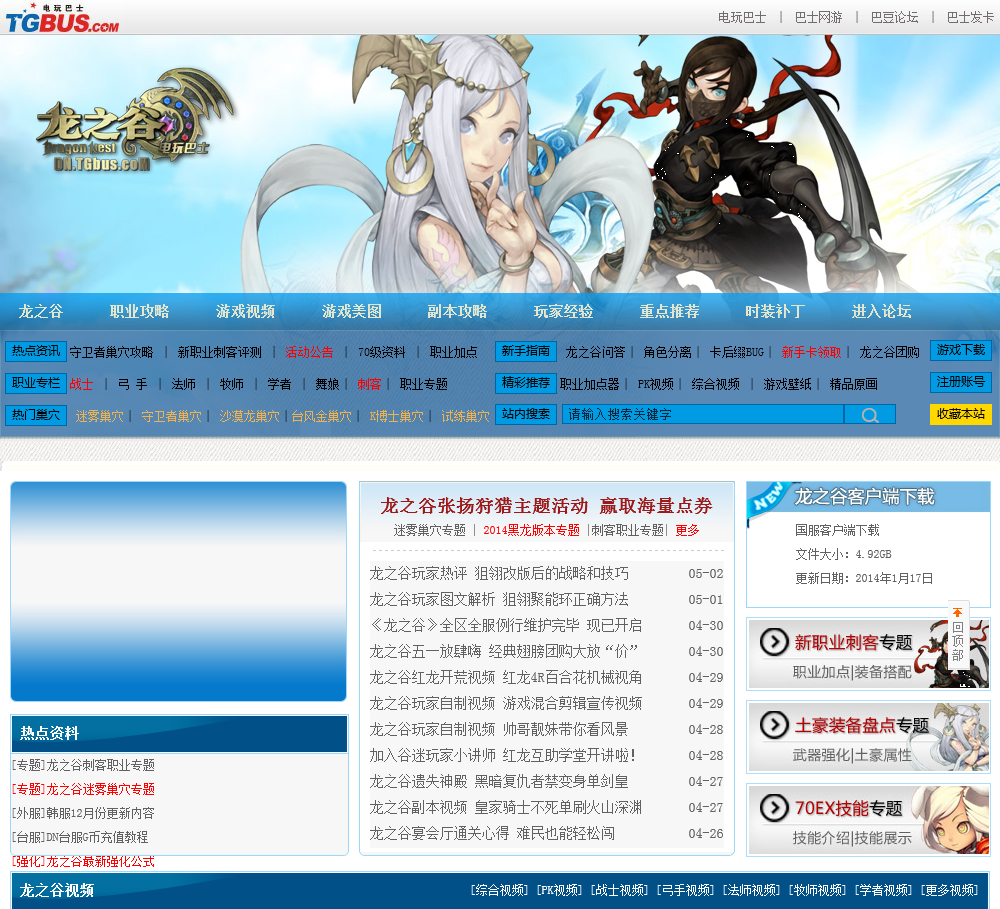Screen dimensions: 1000x909
Task: Click the yellow 收藏本站 button
Action: coord(960,414)
